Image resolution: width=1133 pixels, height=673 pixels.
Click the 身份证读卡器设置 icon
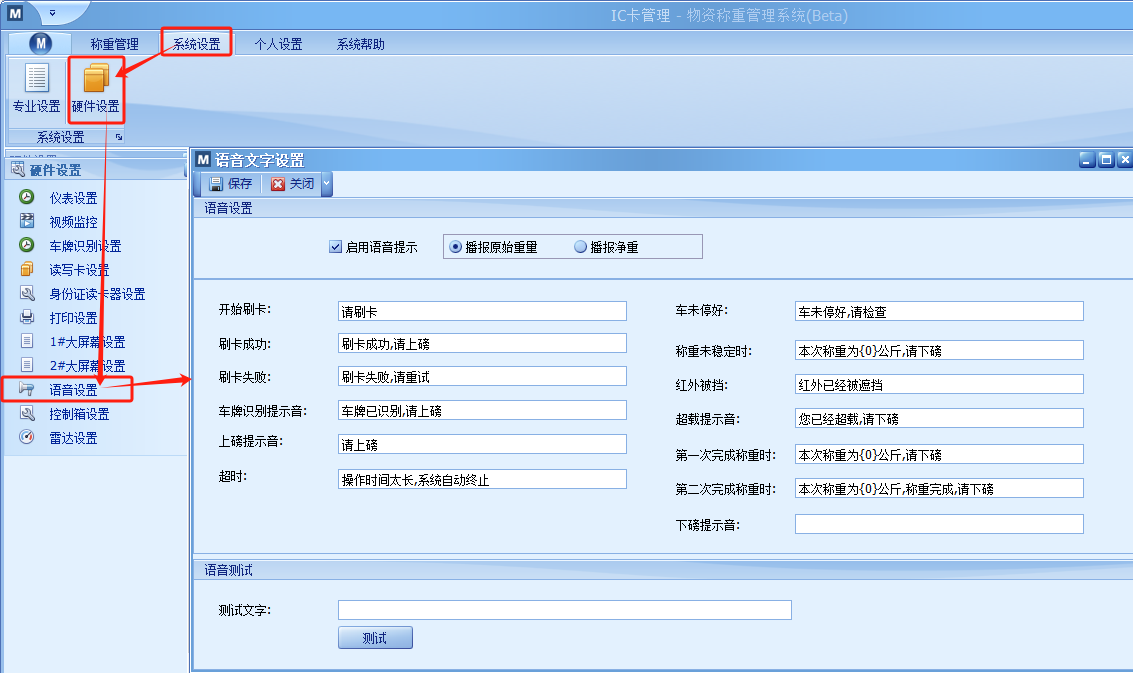click(27, 293)
